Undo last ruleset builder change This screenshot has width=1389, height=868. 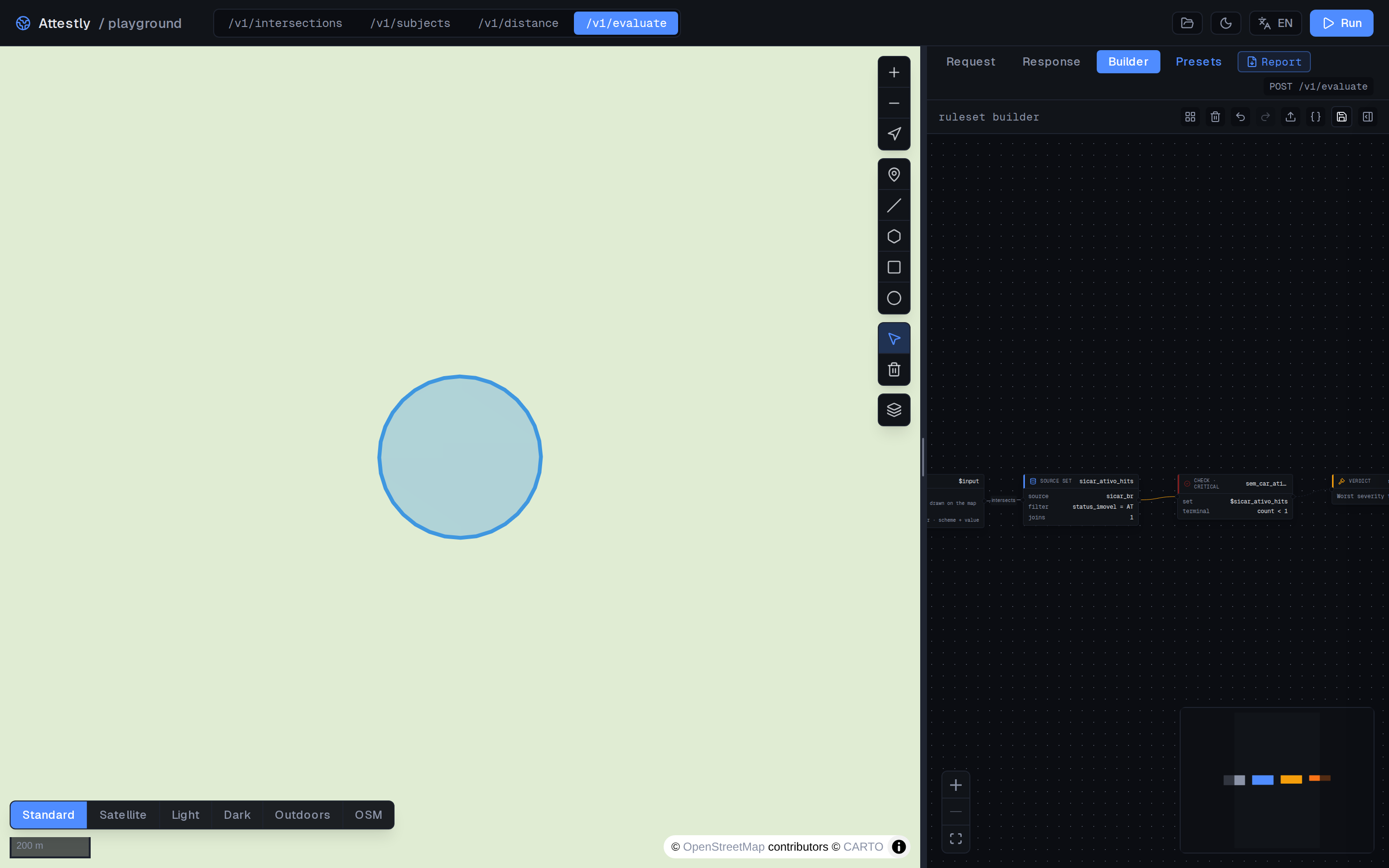[1240, 117]
